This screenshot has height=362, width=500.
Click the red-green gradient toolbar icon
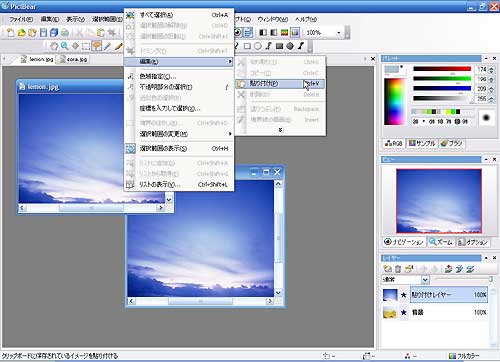click(x=284, y=32)
